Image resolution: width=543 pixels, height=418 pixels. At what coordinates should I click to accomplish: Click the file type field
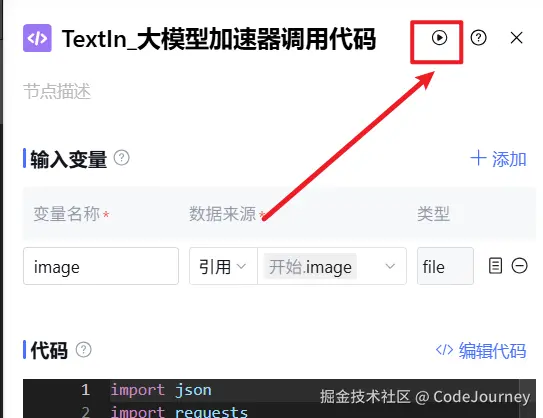tap(445, 266)
